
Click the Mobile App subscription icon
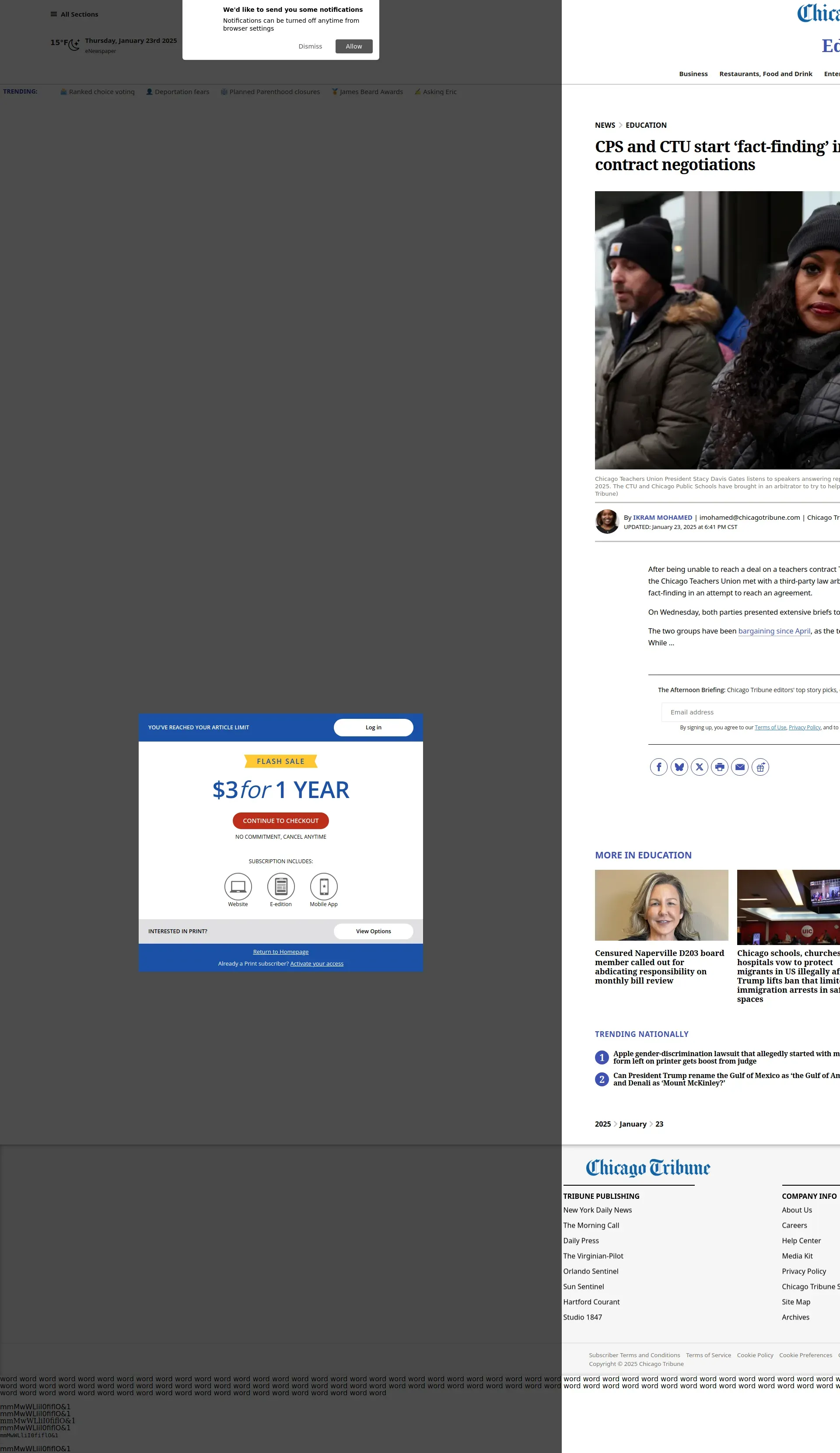coord(324,886)
